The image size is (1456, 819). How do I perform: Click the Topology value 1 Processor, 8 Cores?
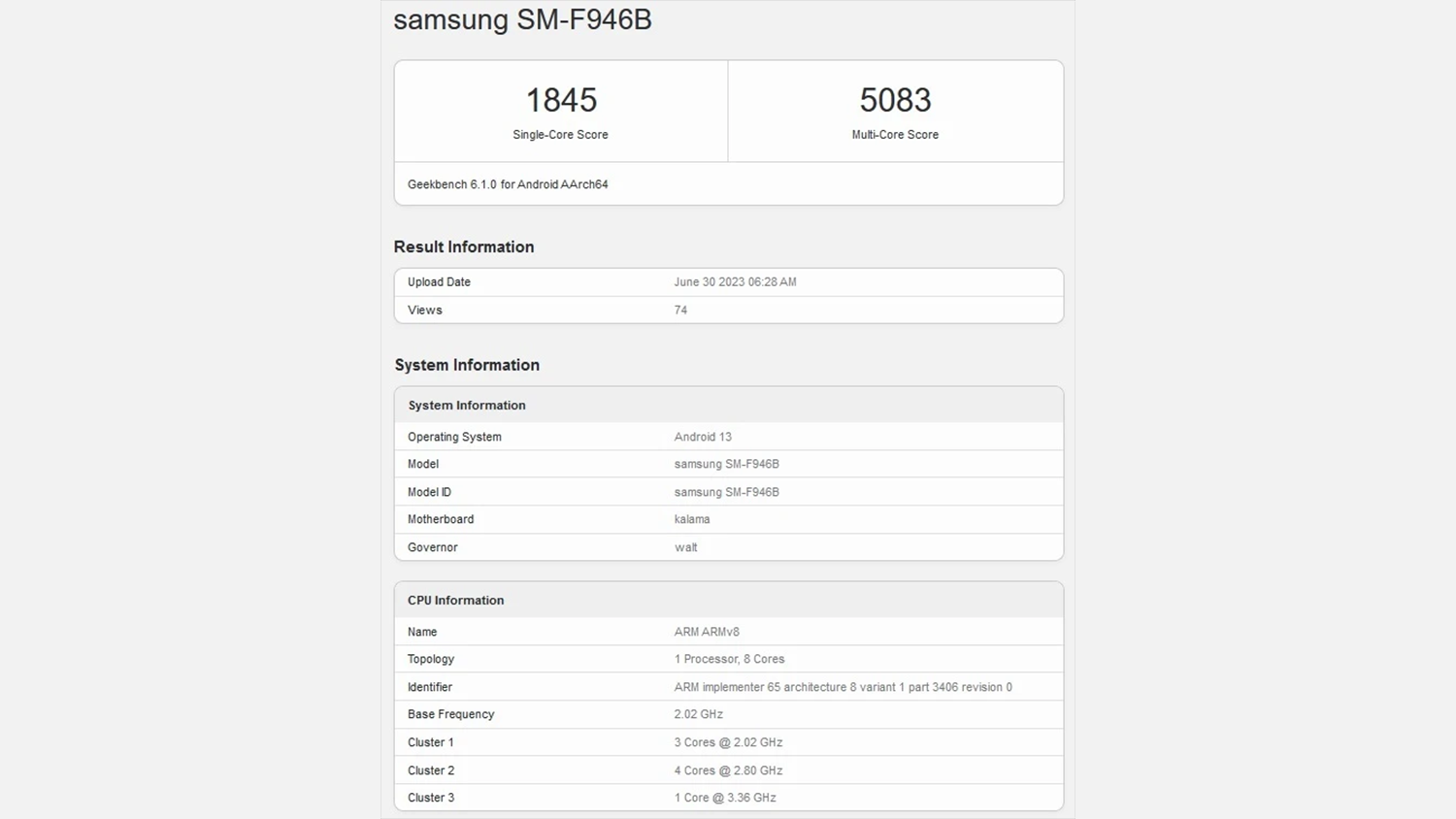(729, 659)
